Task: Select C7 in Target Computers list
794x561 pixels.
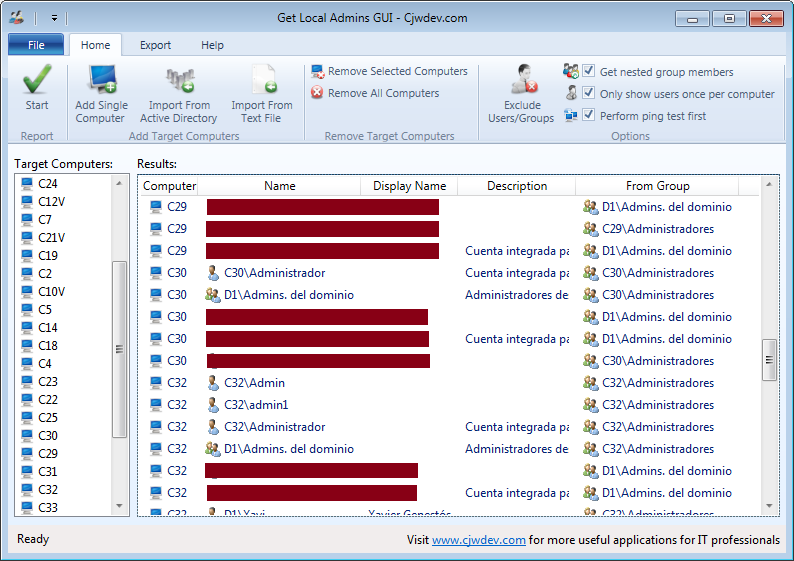Action: (x=45, y=219)
